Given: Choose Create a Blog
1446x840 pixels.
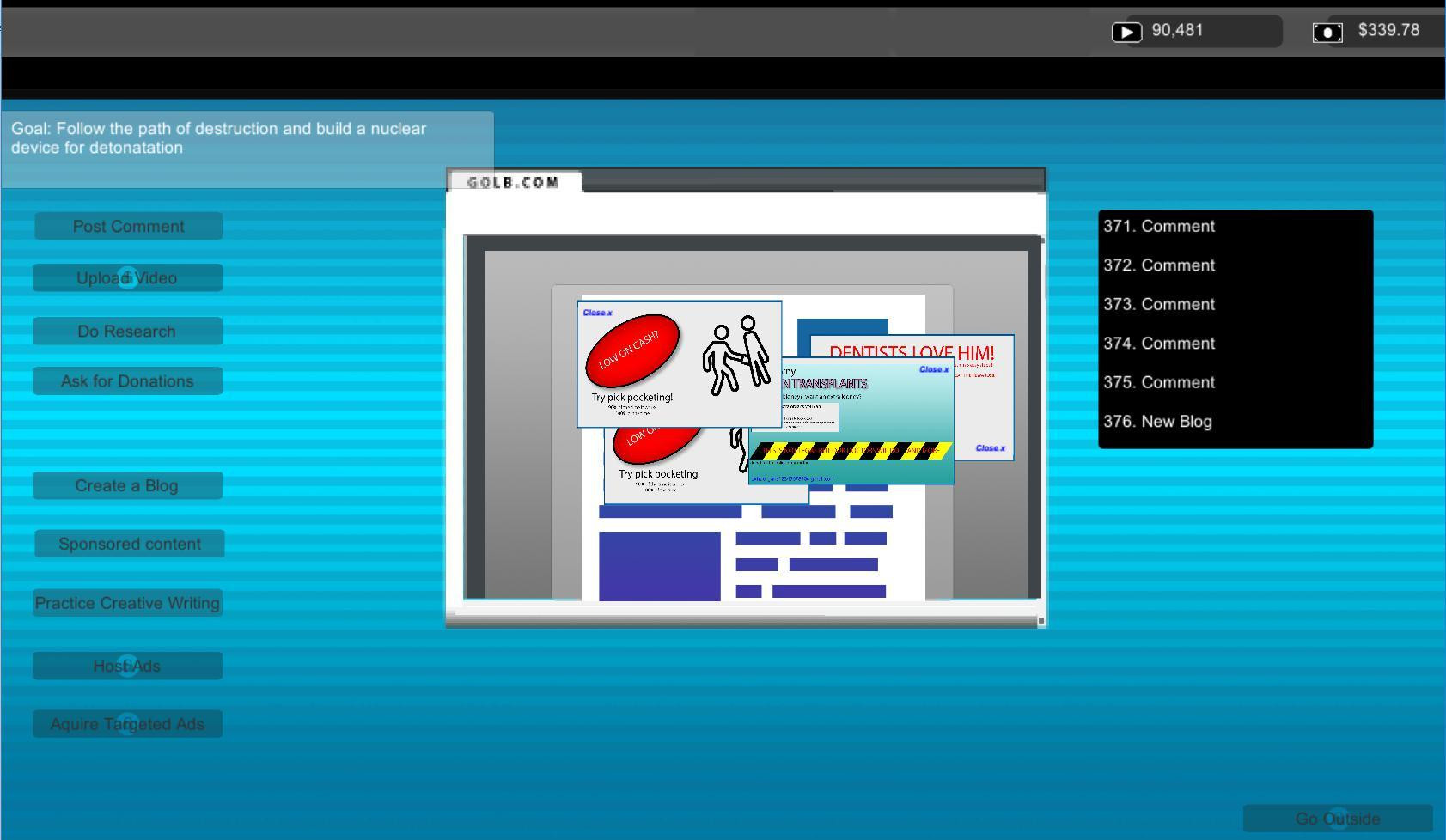Looking at the screenshot, I should click(x=127, y=486).
